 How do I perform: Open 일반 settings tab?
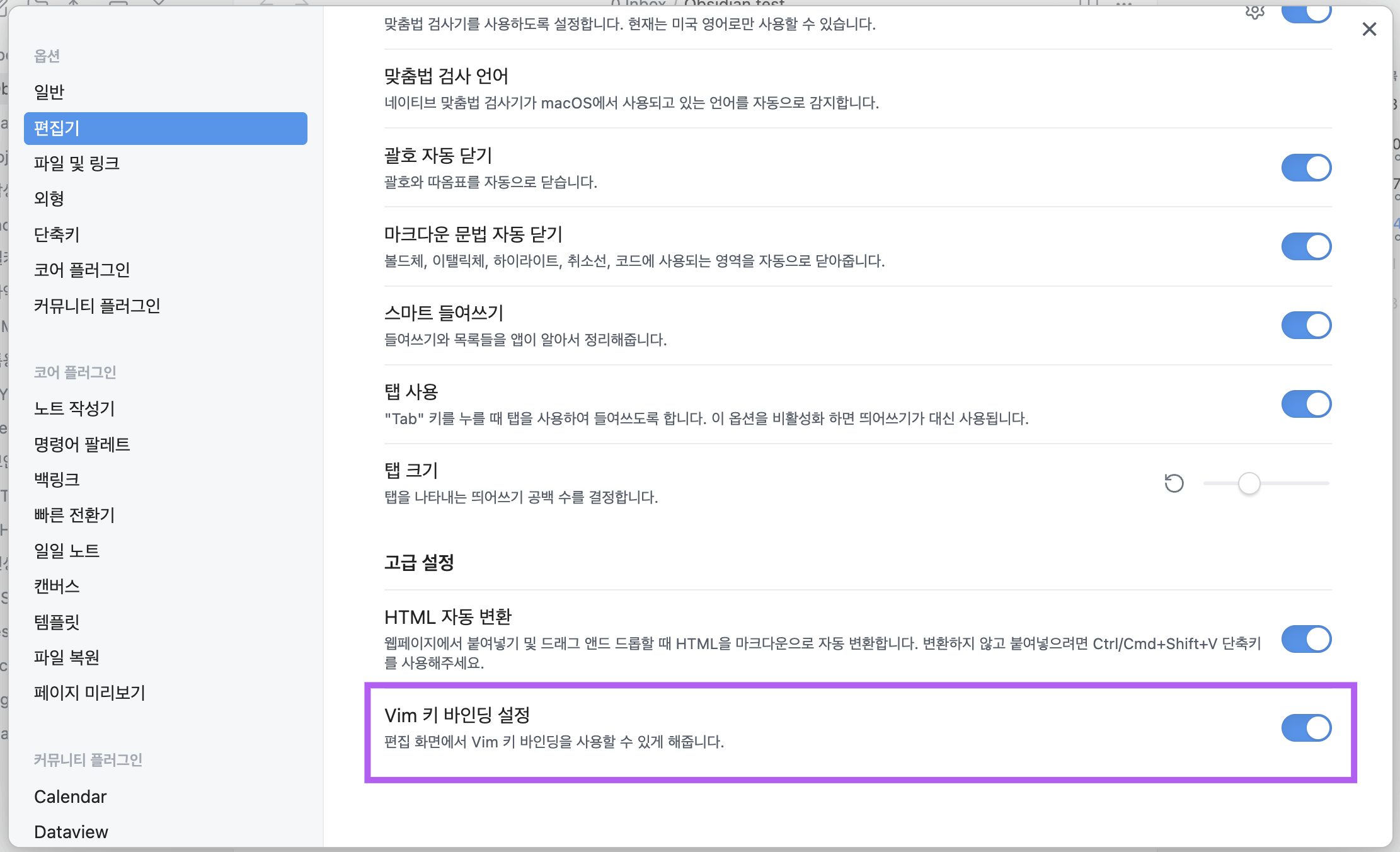pyautogui.click(x=49, y=92)
